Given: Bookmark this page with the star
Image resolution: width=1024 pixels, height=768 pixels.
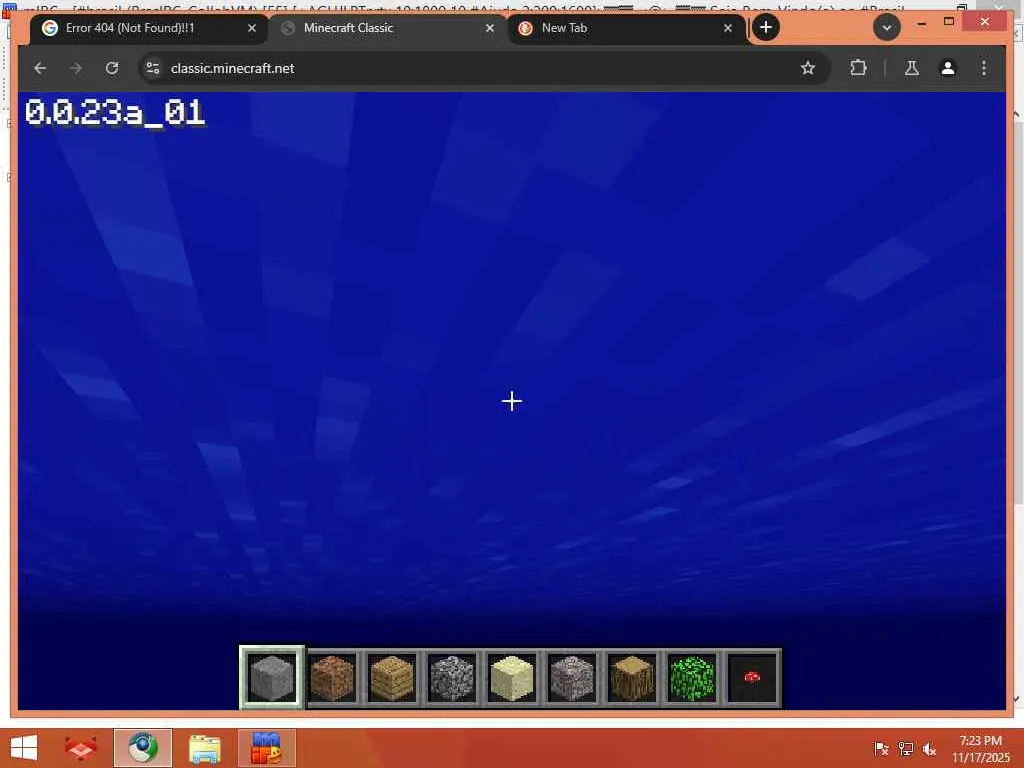Looking at the screenshot, I should pos(808,68).
